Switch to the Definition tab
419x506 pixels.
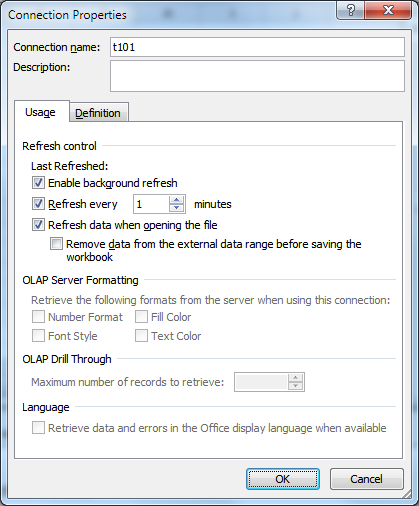[98, 113]
